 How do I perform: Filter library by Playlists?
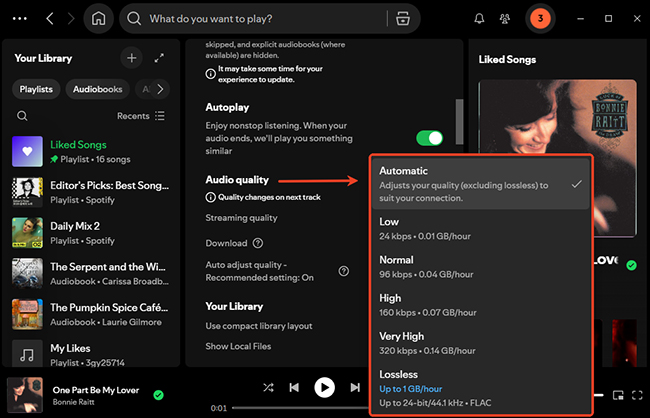pos(36,89)
